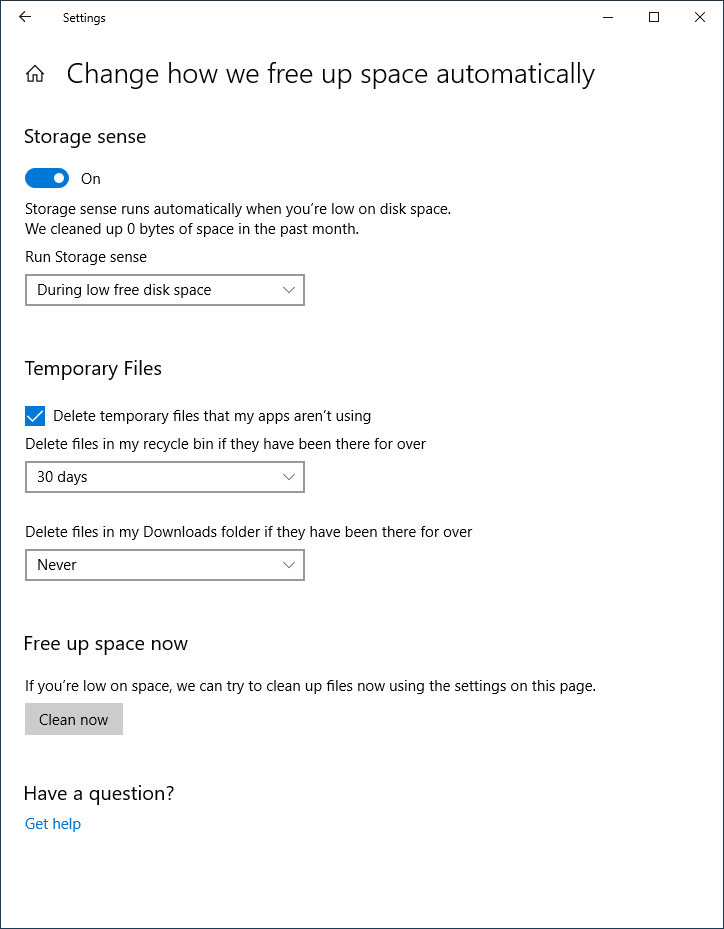Expand the Run Storage sense chevron arrow
The width and height of the screenshot is (724, 929).
(289, 290)
